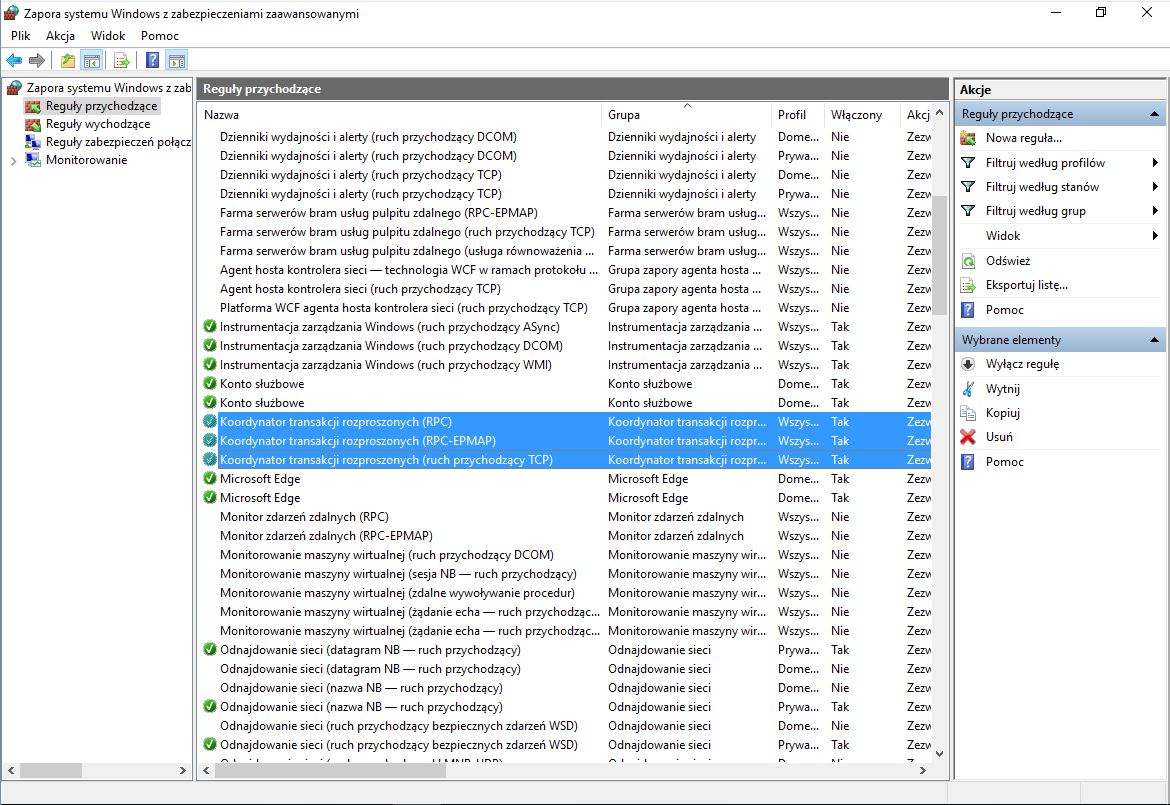Click the blue Back arrow in toolbar

[14, 61]
